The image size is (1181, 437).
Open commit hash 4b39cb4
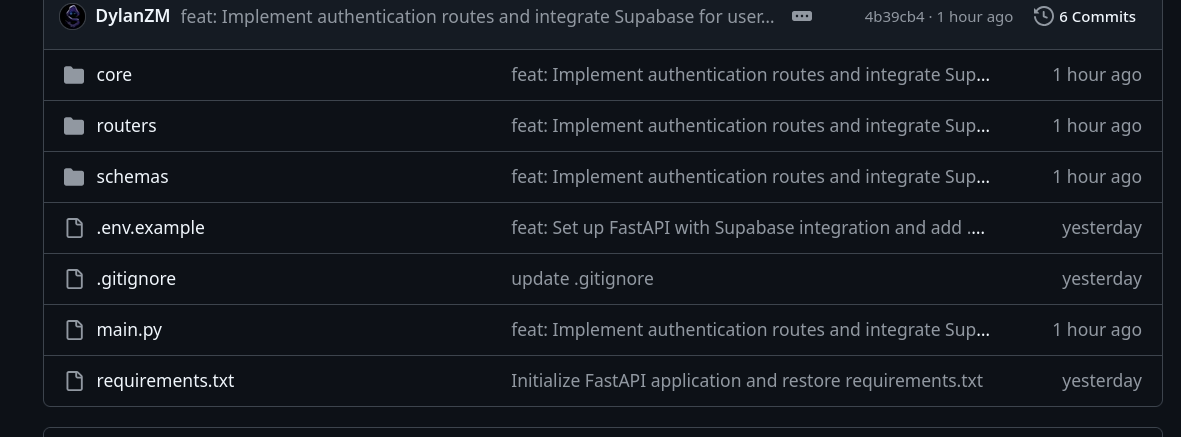(894, 17)
